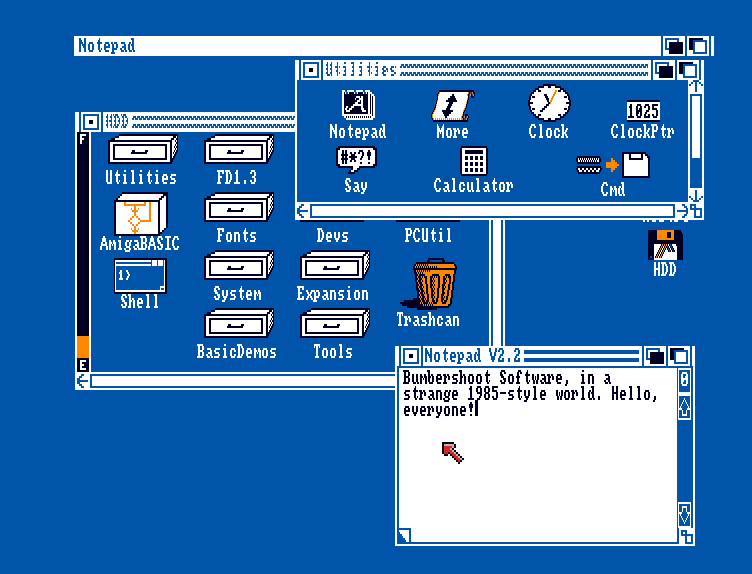Click the Notepad page up arrow
The height and width of the screenshot is (574, 752).
(685, 407)
